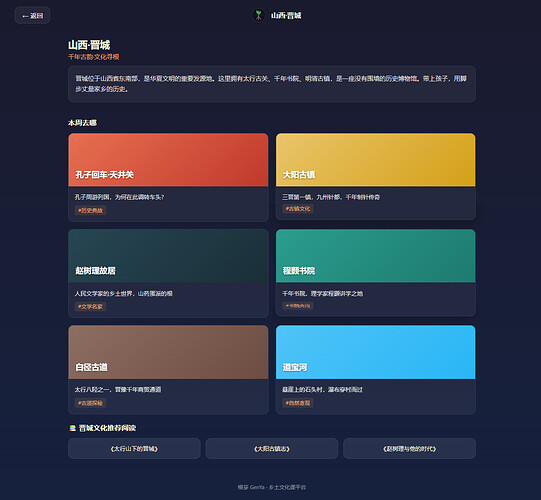Select the #自然奇观 tag

point(298,403)
